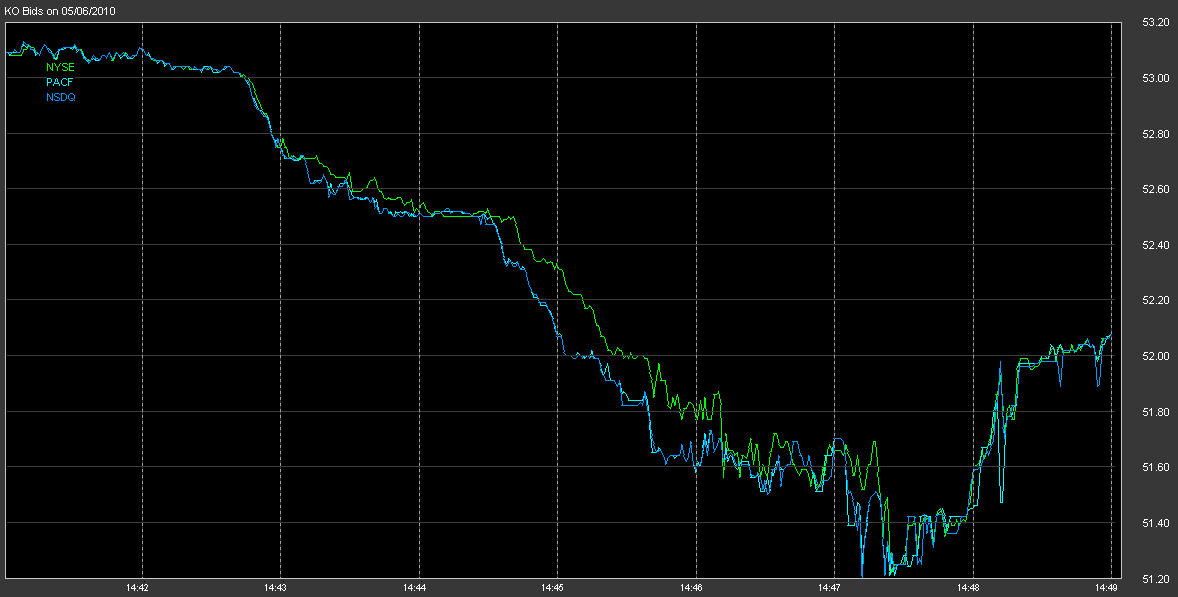
Task: Click the 51.40 price axis label
Action: [1155, 523]
